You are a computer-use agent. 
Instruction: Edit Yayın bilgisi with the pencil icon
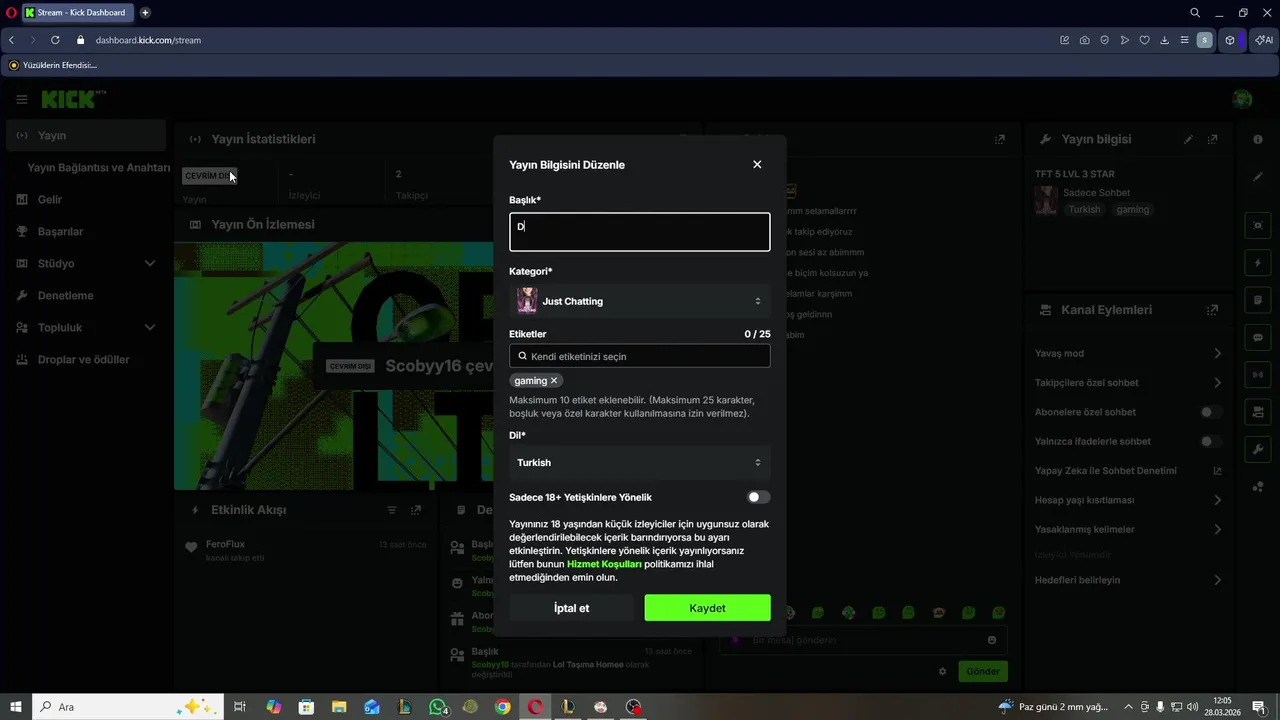coord(1188,139)
